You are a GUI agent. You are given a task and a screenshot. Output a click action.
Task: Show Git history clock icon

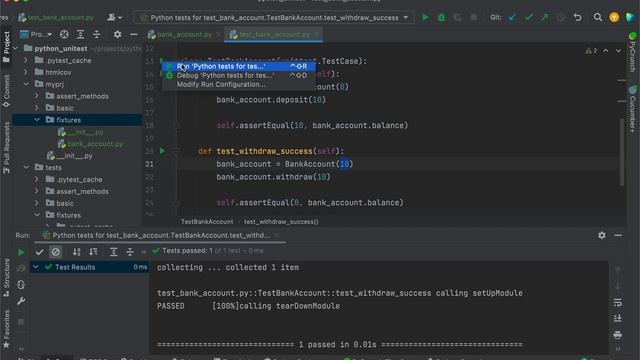(x=561, y=18)
